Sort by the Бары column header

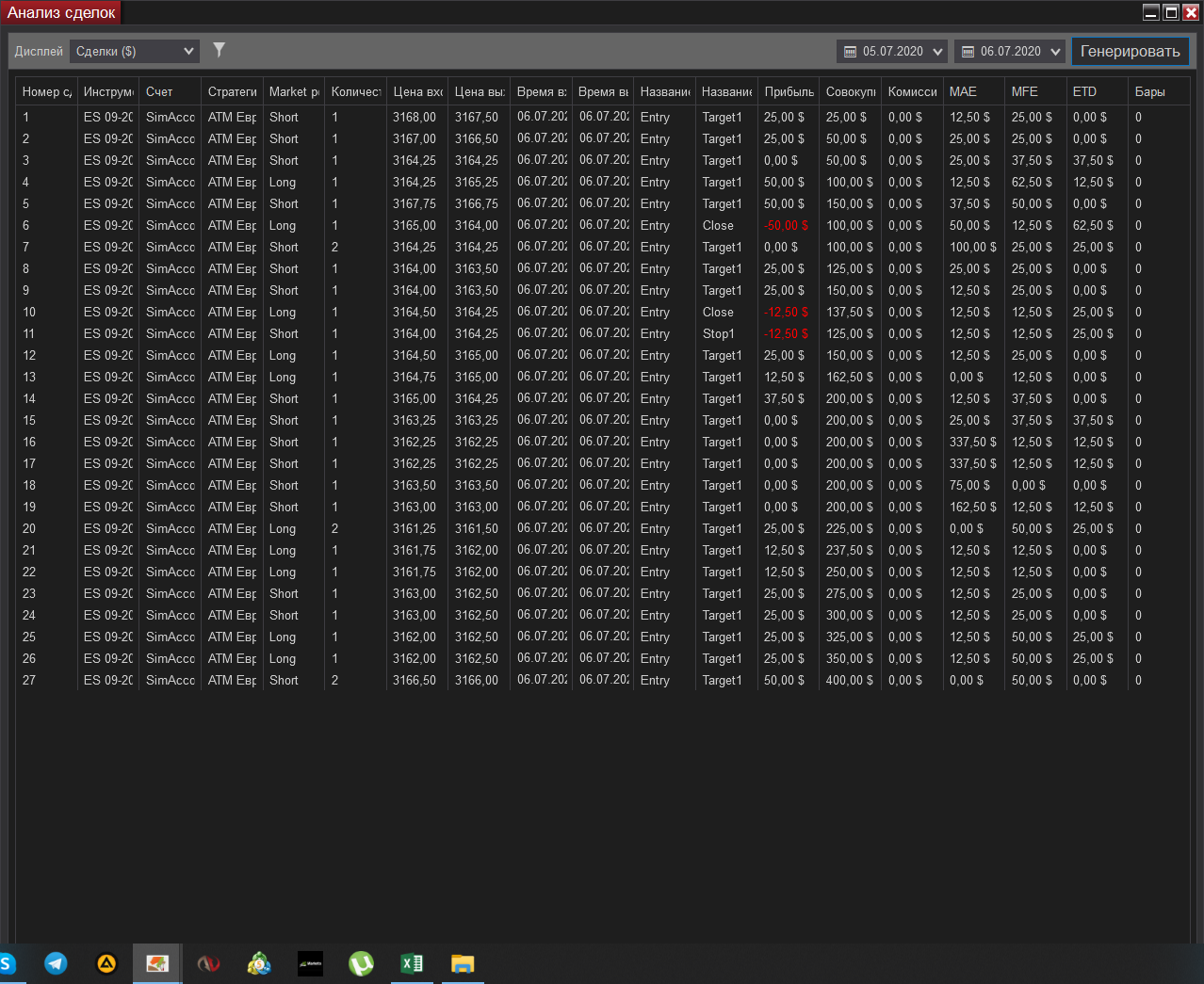pyautogui.click(x=1160, y=91)
